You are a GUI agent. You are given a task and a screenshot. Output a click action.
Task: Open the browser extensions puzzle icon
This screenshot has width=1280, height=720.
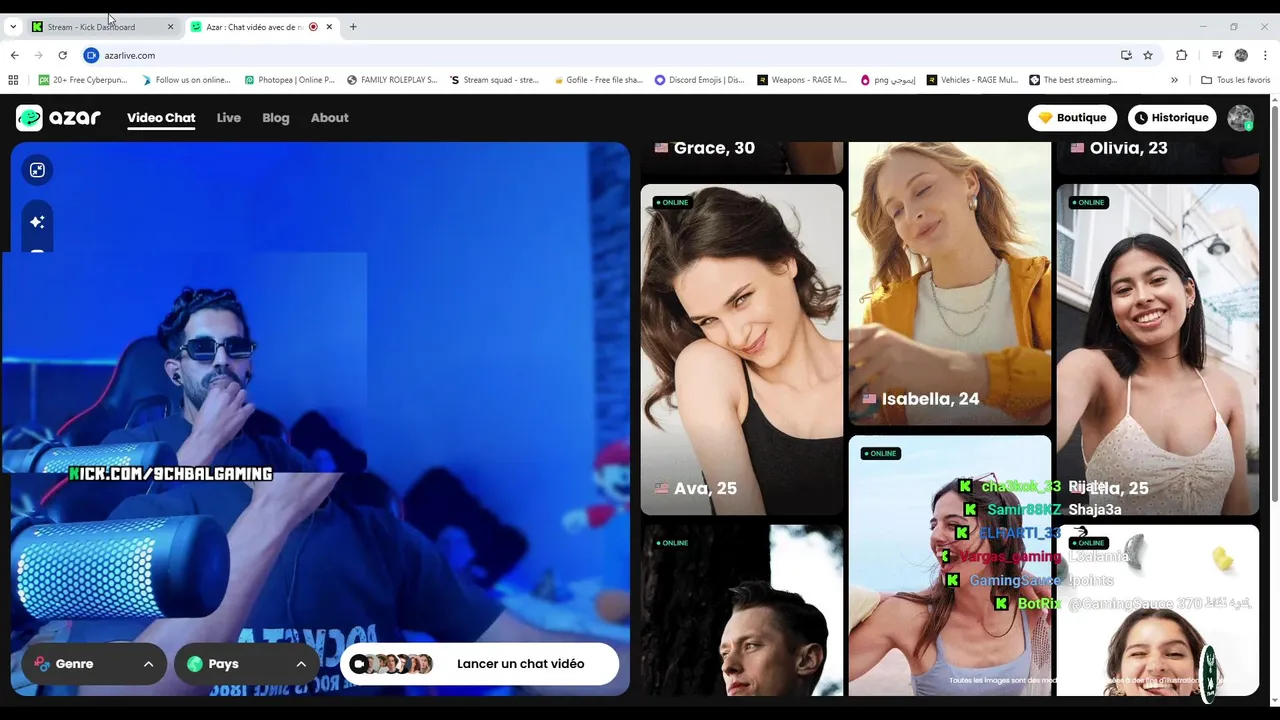[x=1181, y=55]
